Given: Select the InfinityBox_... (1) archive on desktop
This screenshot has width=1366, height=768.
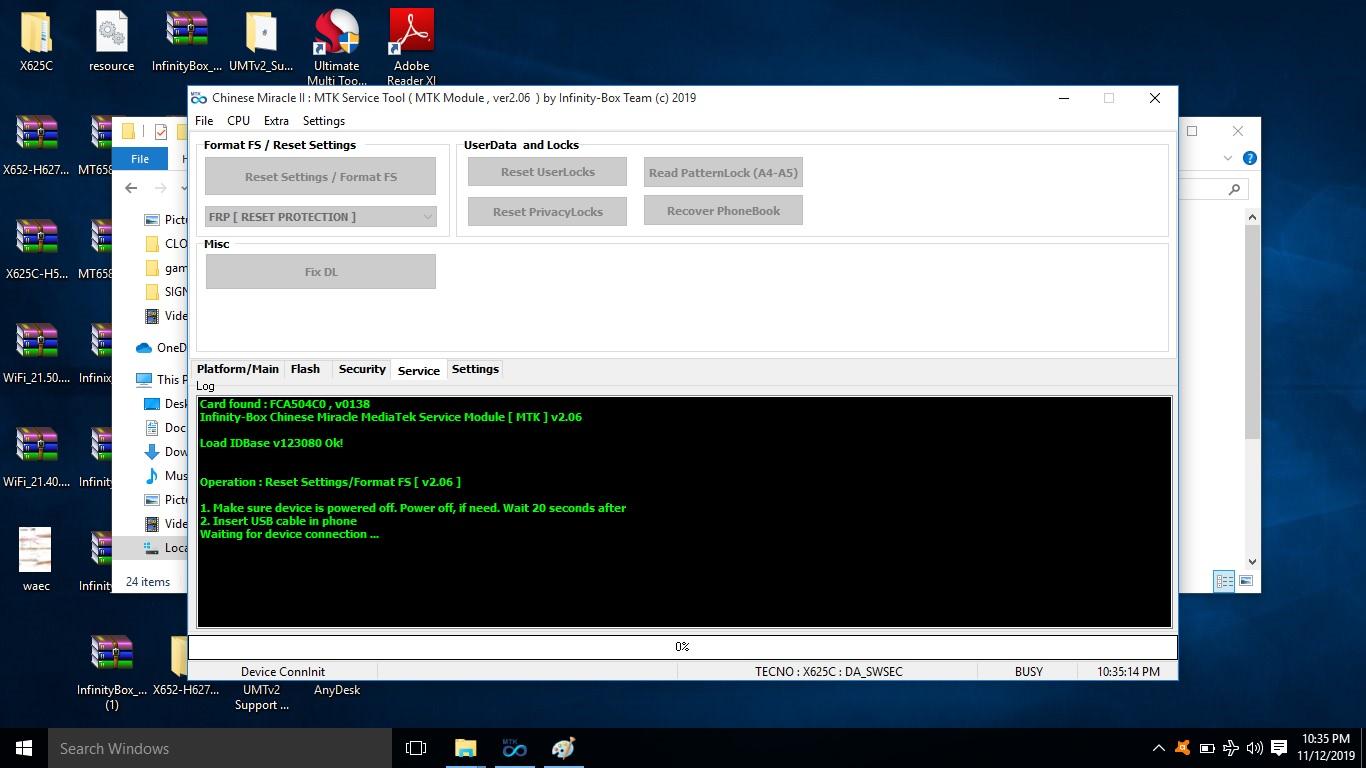Looking at the screenshot, I should (x=111, y=673).
